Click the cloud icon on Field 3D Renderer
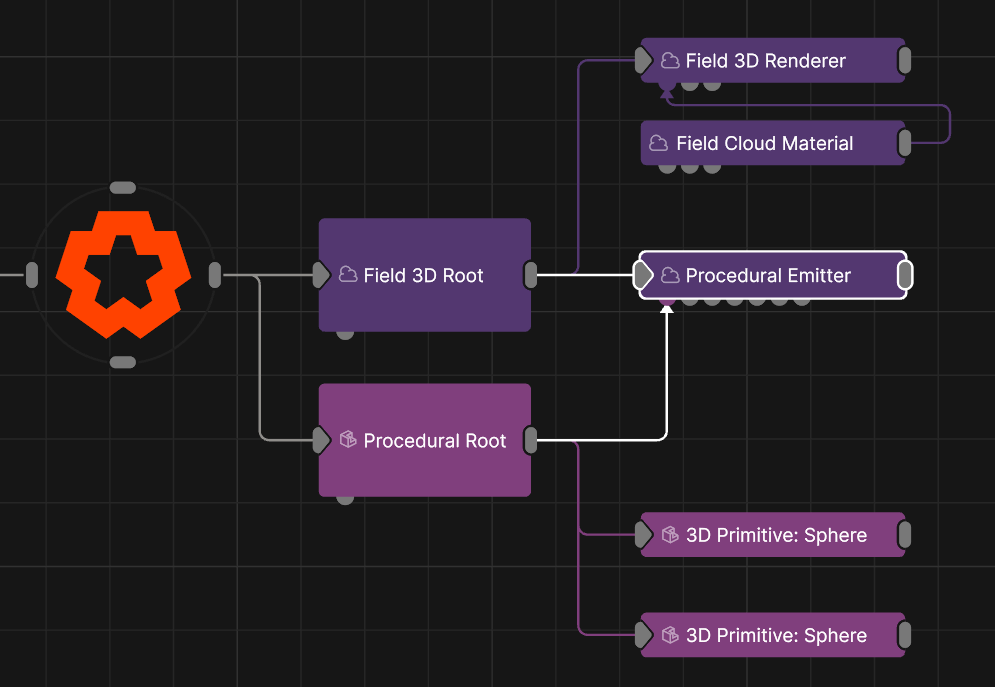Screen dimensions: 995x687 670,61
